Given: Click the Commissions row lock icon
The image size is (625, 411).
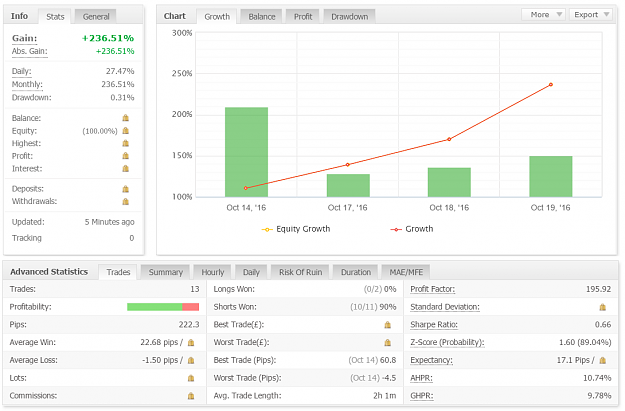Looking at the screenshot, I should pos(191,396).
